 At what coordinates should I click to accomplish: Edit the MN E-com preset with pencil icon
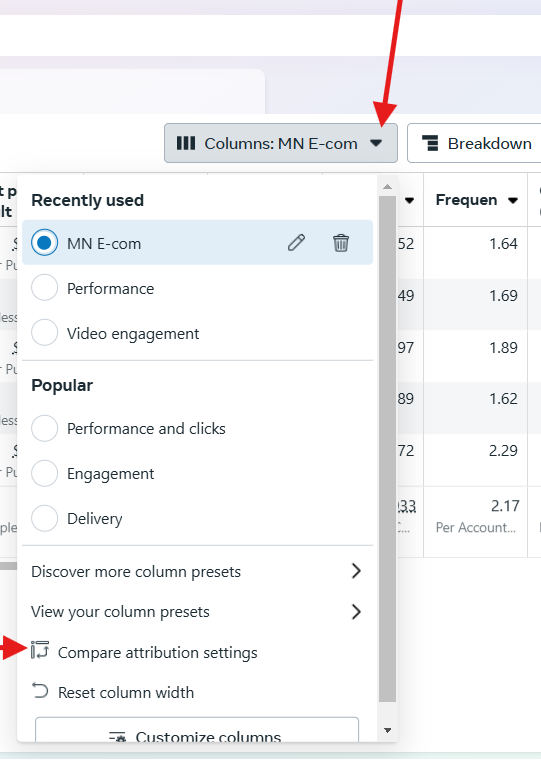pos(296,242)
